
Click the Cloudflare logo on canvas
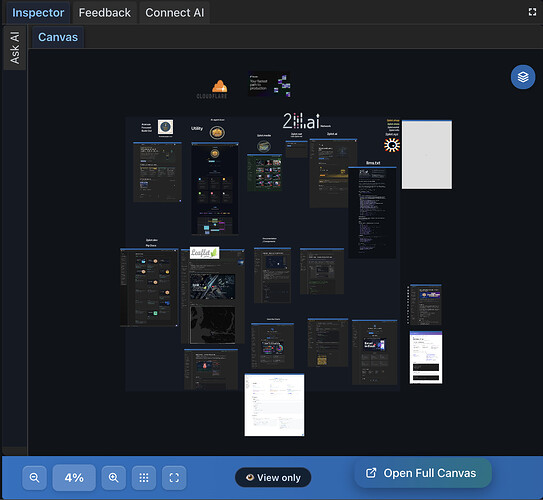(x=212, y=89)
